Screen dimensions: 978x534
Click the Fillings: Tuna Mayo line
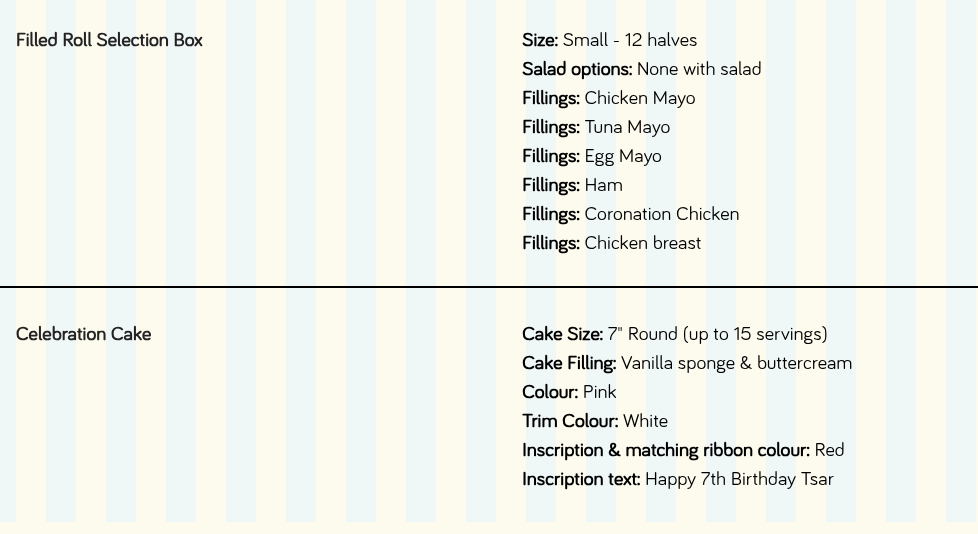point(596,127)
